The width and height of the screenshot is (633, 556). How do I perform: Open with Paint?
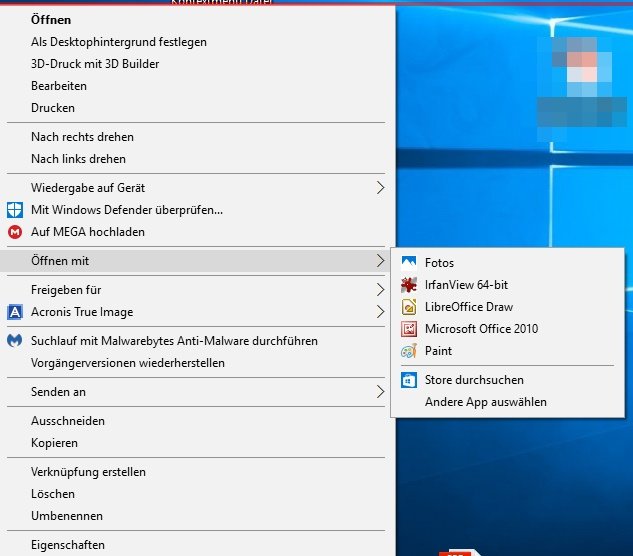507,351
